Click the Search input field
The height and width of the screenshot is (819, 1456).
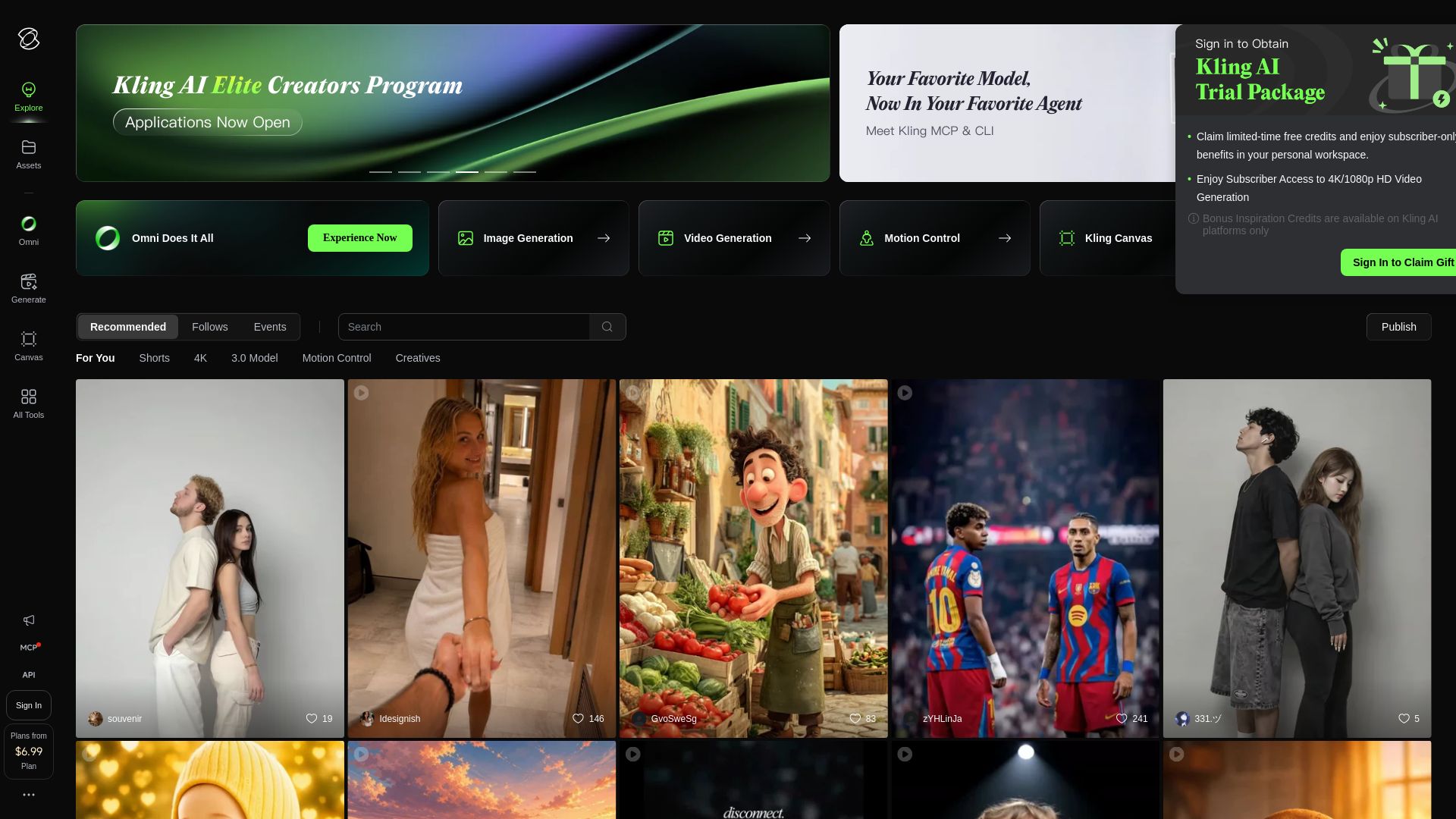point(464,327)
